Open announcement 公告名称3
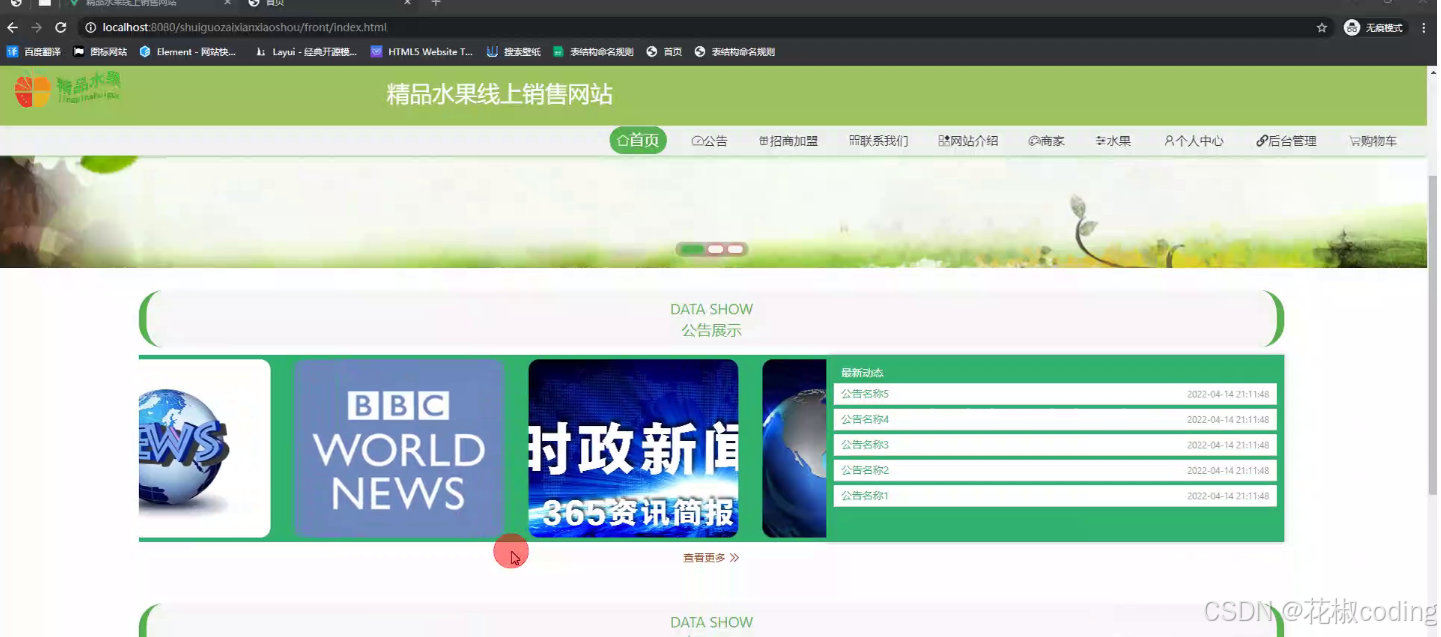Viewport: 1441px width, 637px height. point(1055,445)
